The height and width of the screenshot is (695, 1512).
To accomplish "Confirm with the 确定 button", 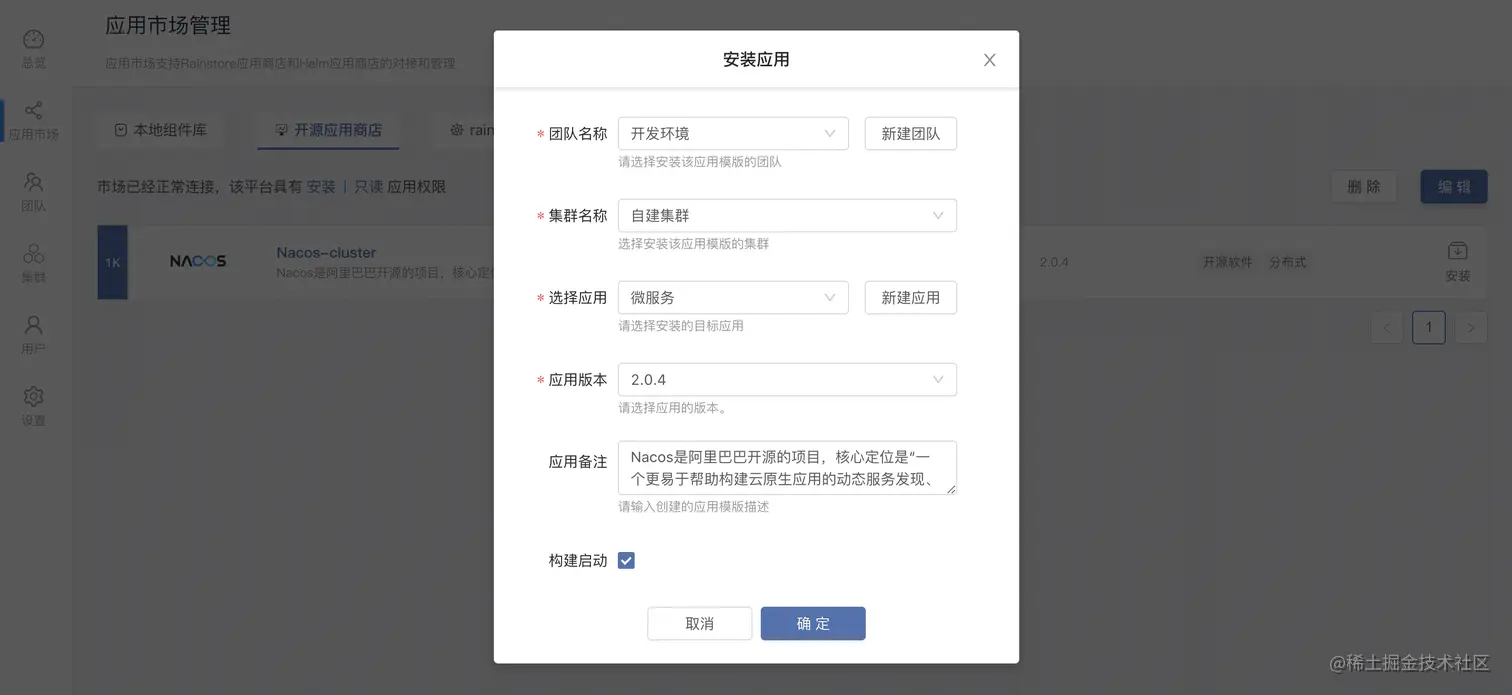I will 813,624.
